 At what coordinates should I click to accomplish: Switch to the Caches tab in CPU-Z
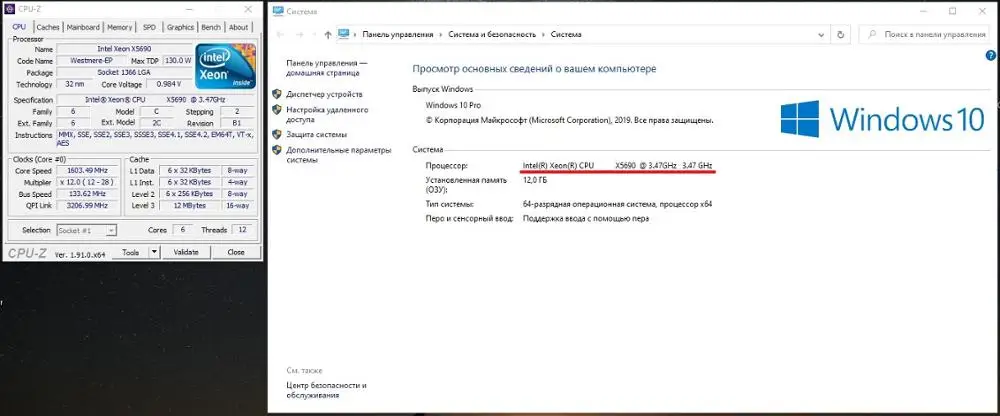pyautogui.click(x=48, y=27)
